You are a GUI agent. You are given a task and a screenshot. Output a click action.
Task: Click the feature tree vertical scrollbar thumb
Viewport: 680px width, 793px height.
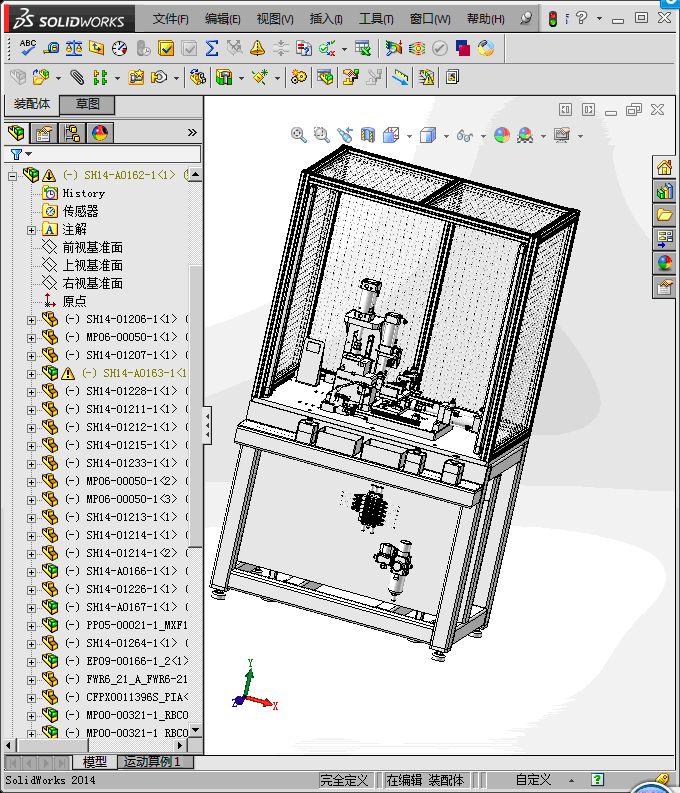coord(196,406)
